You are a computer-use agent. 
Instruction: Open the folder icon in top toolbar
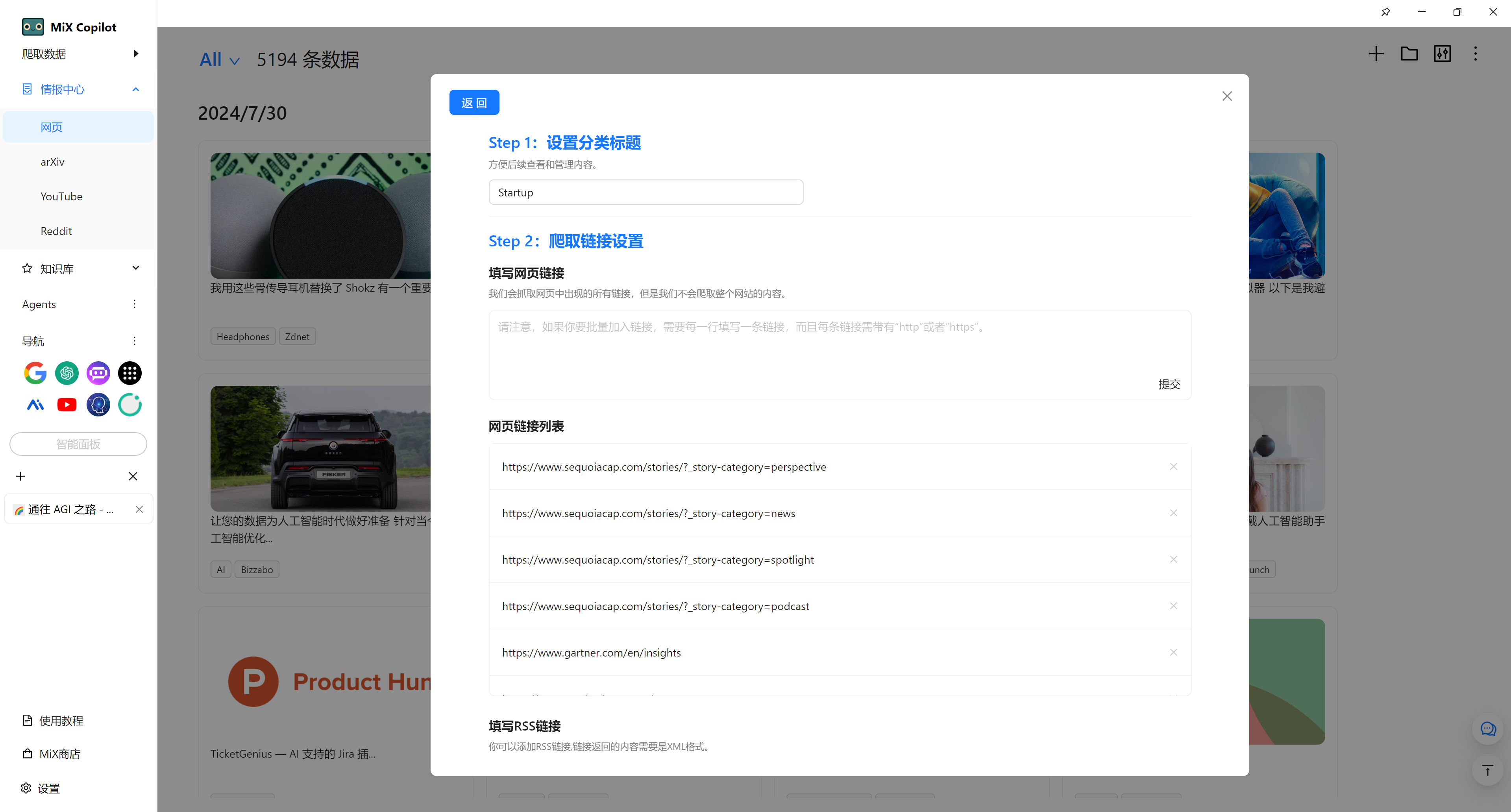(1409, 54)
